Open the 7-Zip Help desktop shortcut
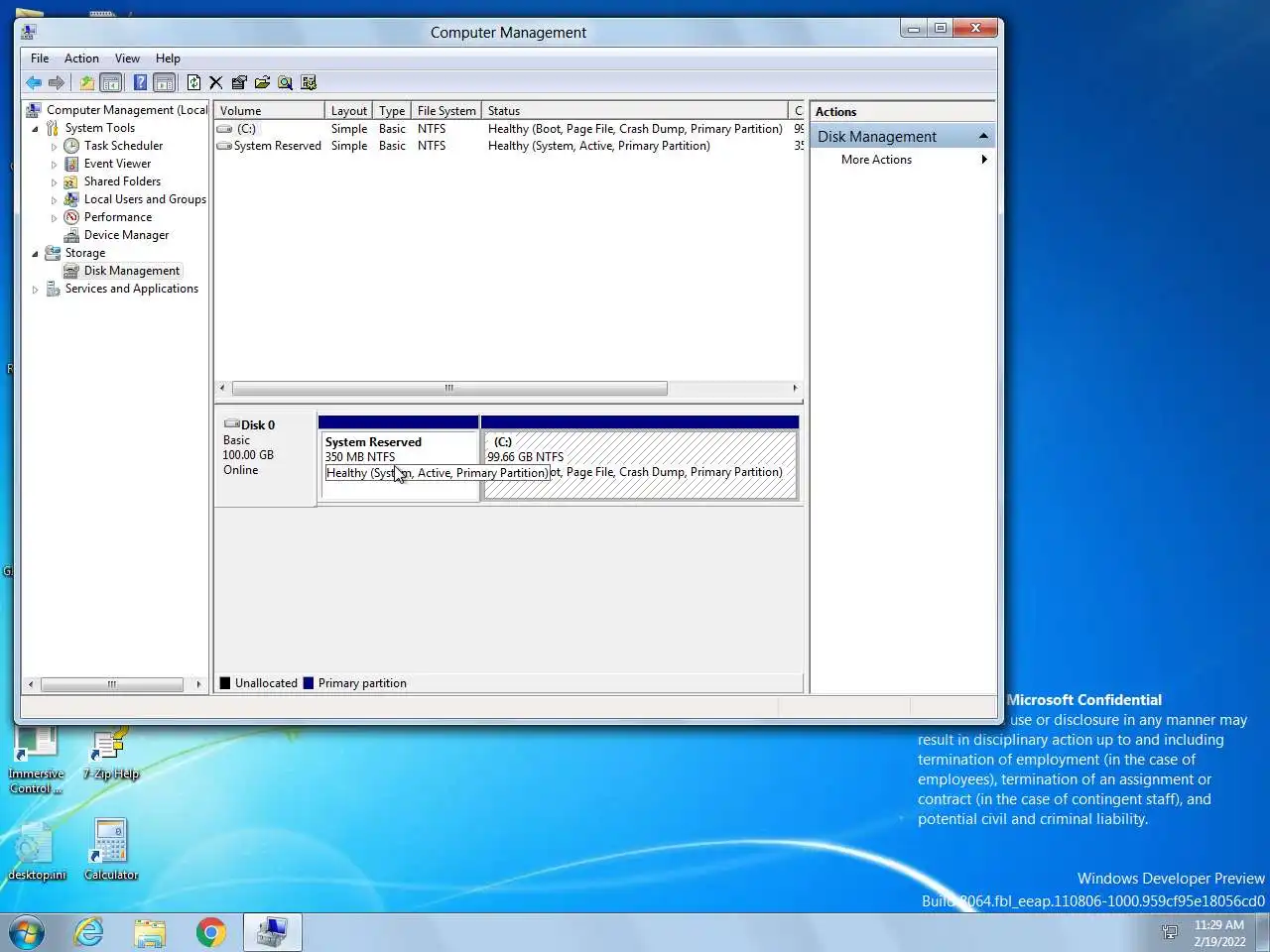Viewport: 1270px width, 952px height. (x=111, y=754)
